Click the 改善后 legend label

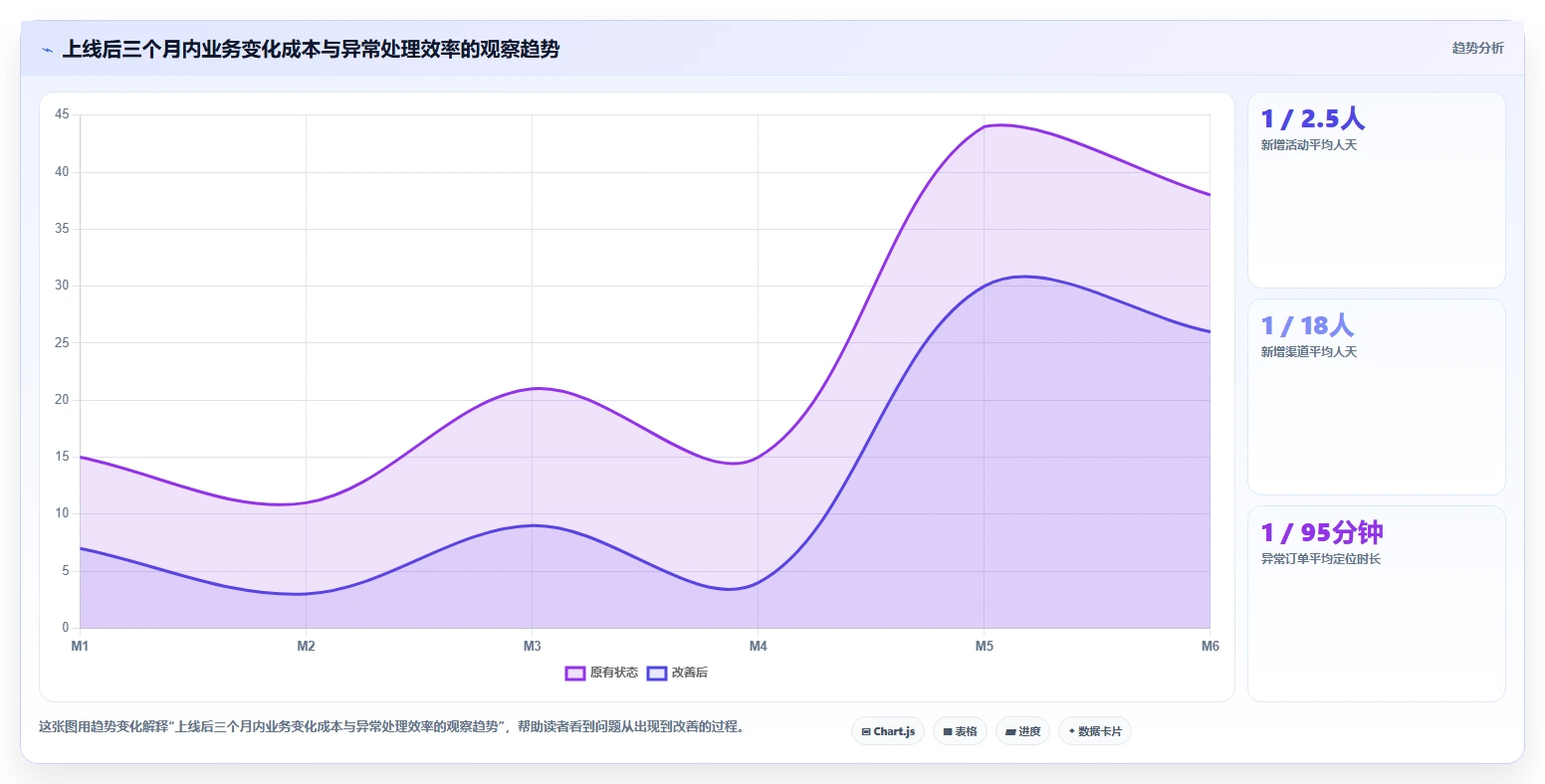[690, 673]
